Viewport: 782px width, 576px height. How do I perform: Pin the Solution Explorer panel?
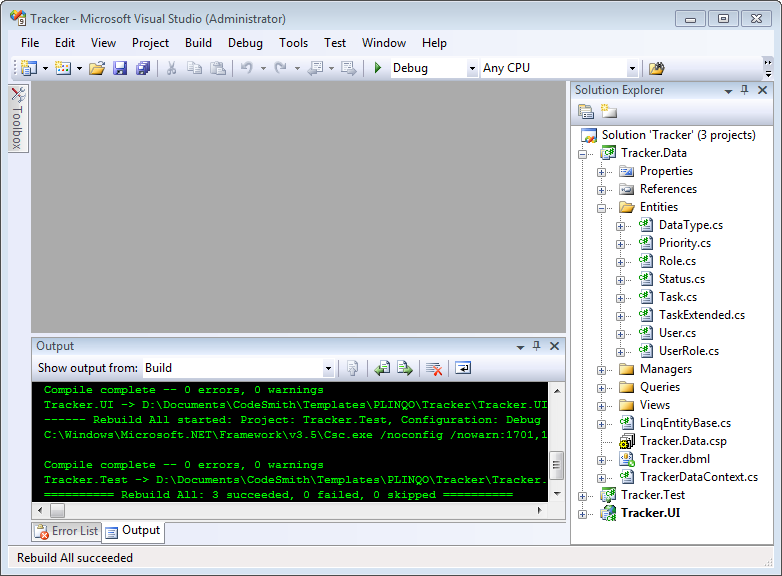click(x=745, y=90)
